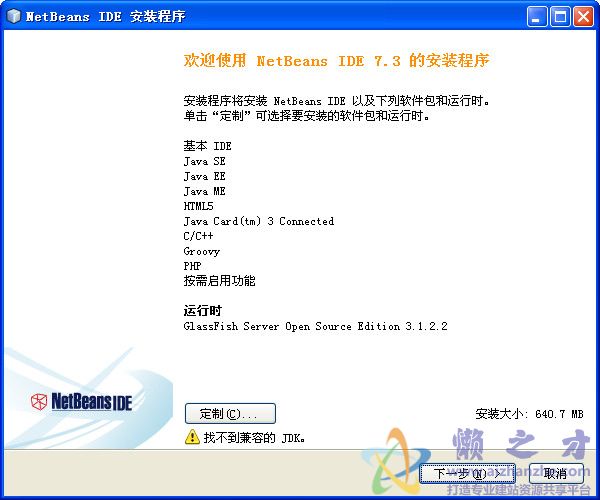Image resolution: width=600 pixels, height=500 pixels.
Task: Select the Java ME entry
Action: point(204,191)
